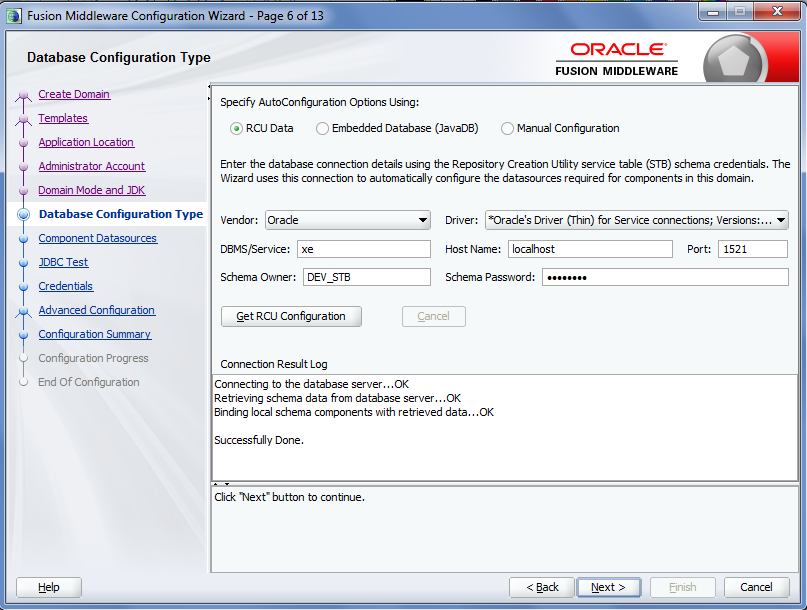Open the Templates step link
Screen dimensions: 807x610
[63, 118]
